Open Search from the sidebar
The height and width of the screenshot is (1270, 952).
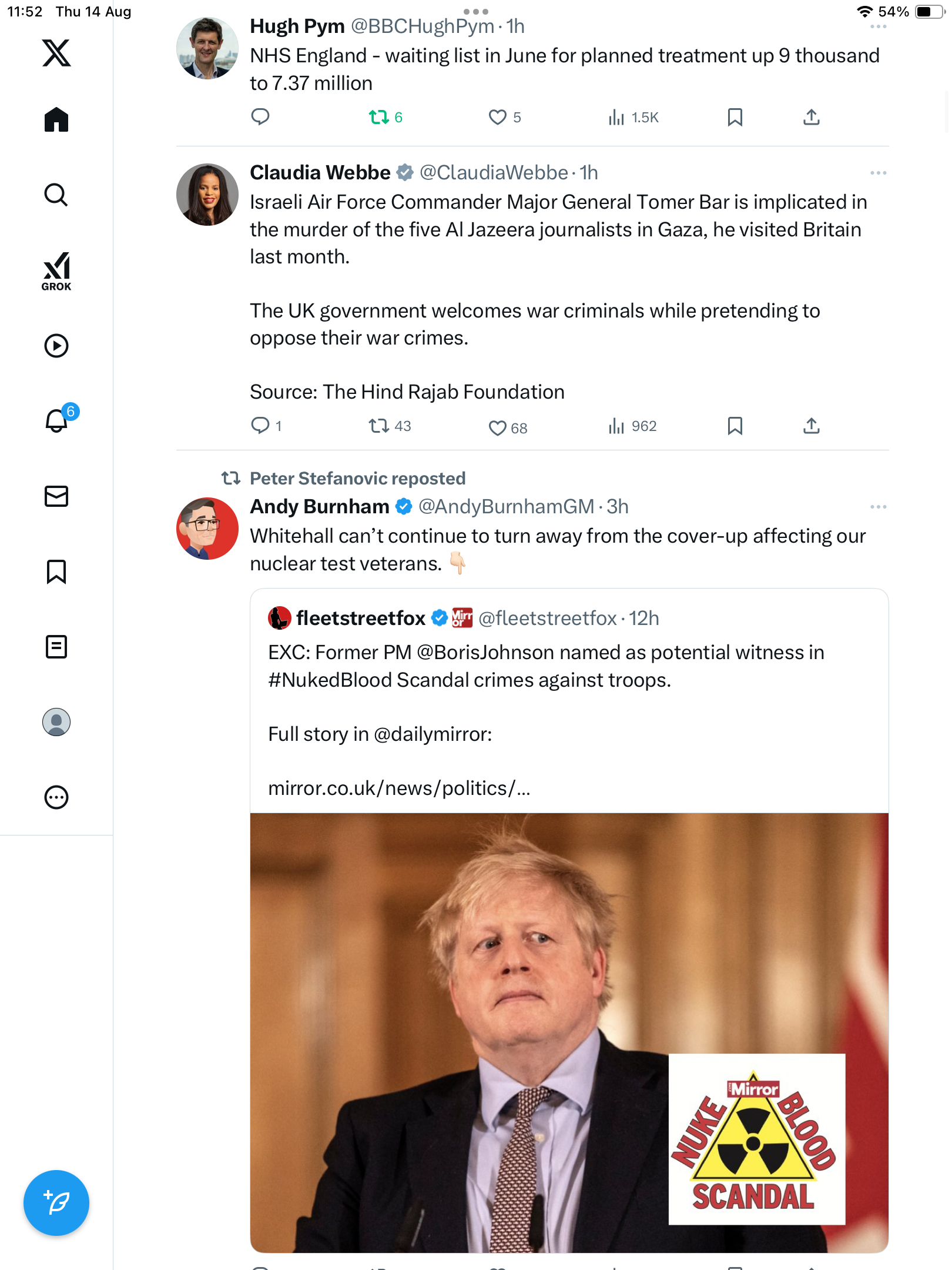click(56, 195)
